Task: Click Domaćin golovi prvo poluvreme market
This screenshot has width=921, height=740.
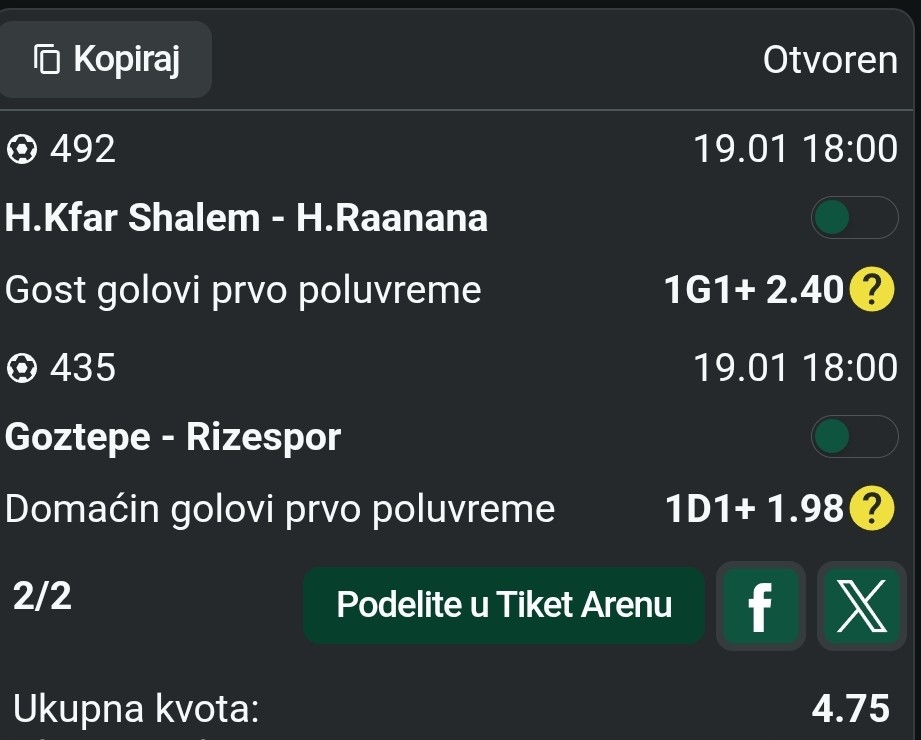Action: click(x=279, y=510)
